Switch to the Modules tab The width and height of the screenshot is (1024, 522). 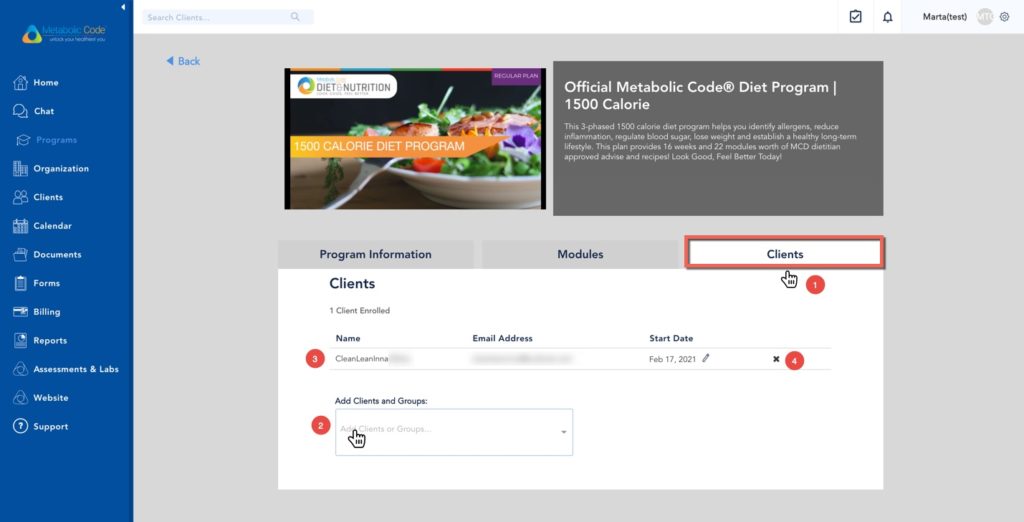[x=580, y=254]
